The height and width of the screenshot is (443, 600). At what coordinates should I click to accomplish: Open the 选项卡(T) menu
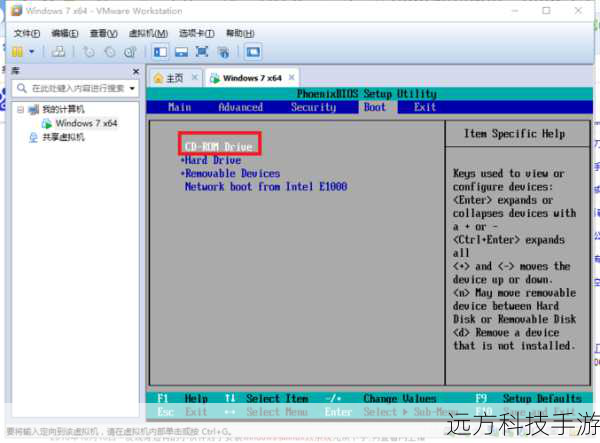click(x=197, y=33)
